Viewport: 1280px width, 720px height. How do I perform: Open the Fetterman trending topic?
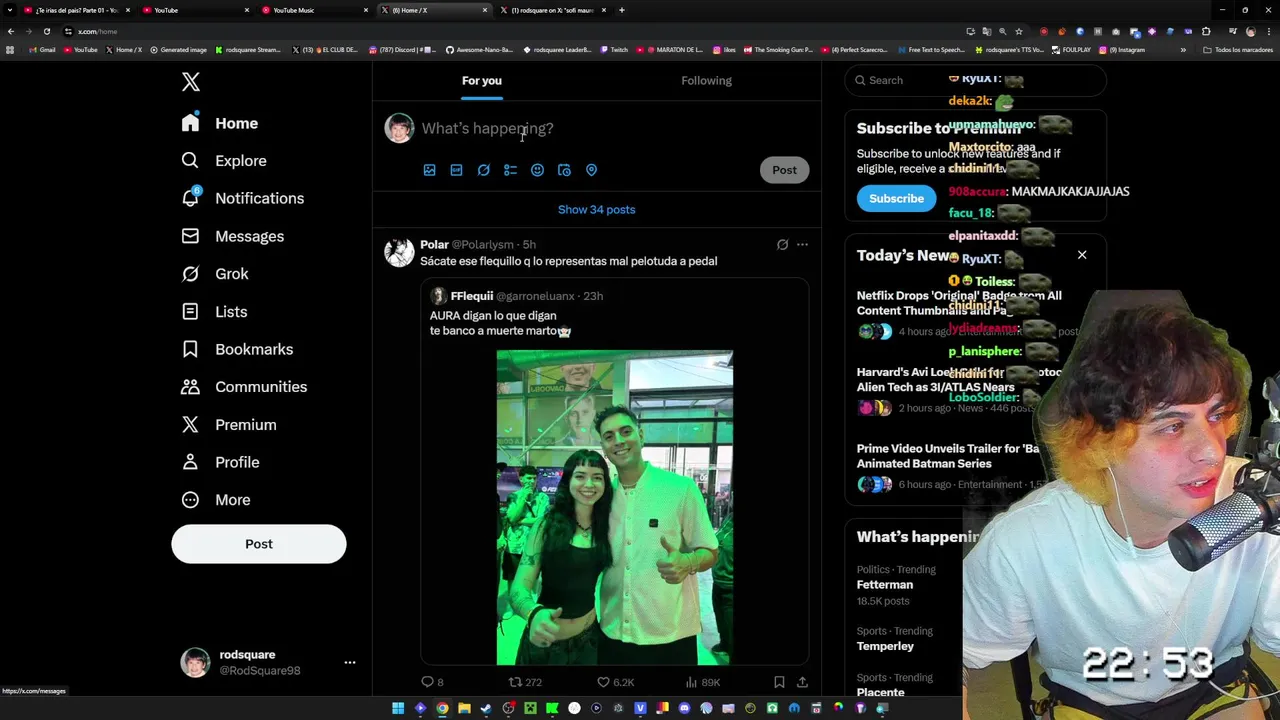pyautogui.click(x=885, y=584)
